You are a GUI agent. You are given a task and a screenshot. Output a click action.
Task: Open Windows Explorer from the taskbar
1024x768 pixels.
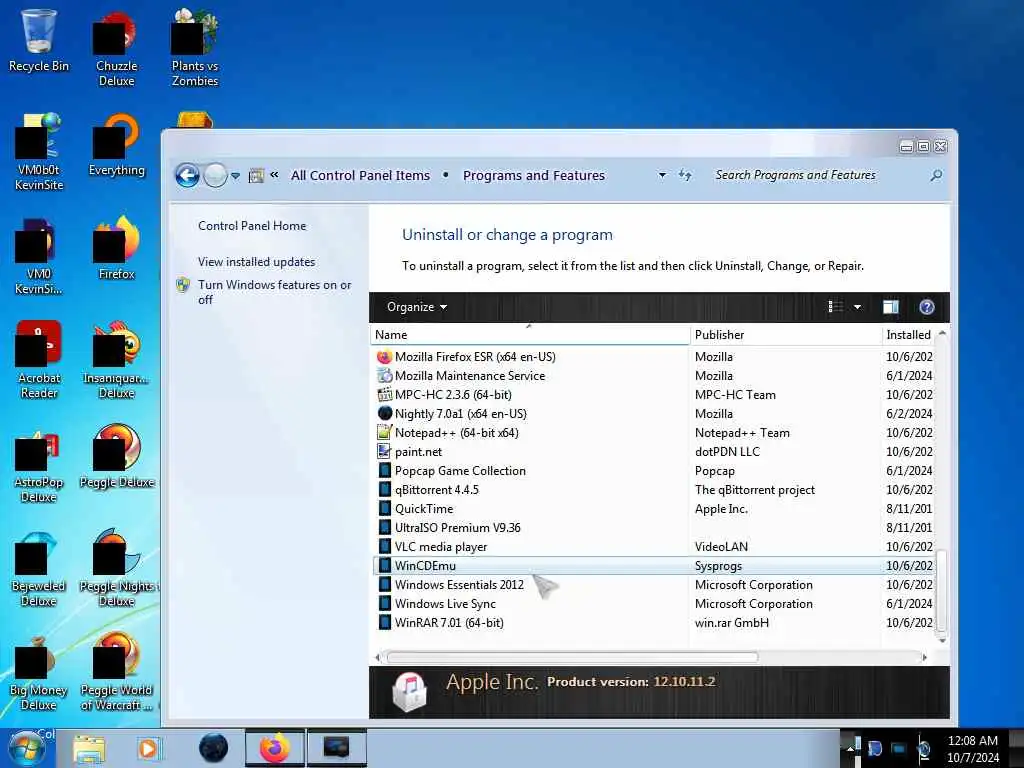(x=89, y=748)
